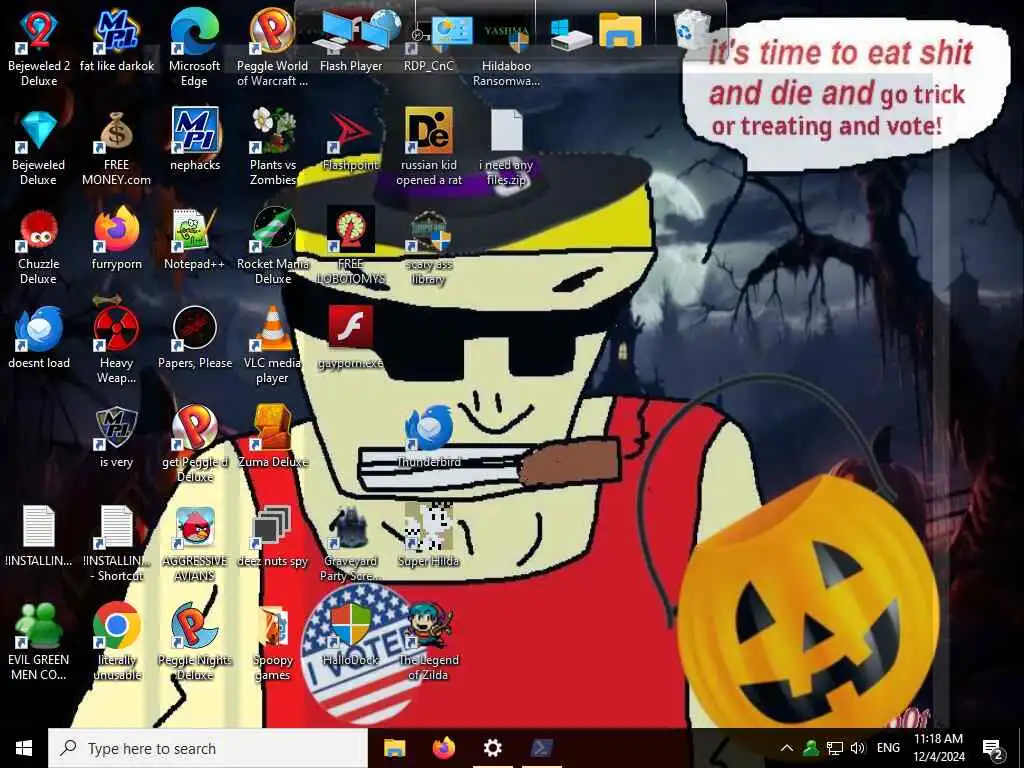This screenshot has height=768, width=1024.
Task: Click the ENG language indicator
Action: point(888,748)
